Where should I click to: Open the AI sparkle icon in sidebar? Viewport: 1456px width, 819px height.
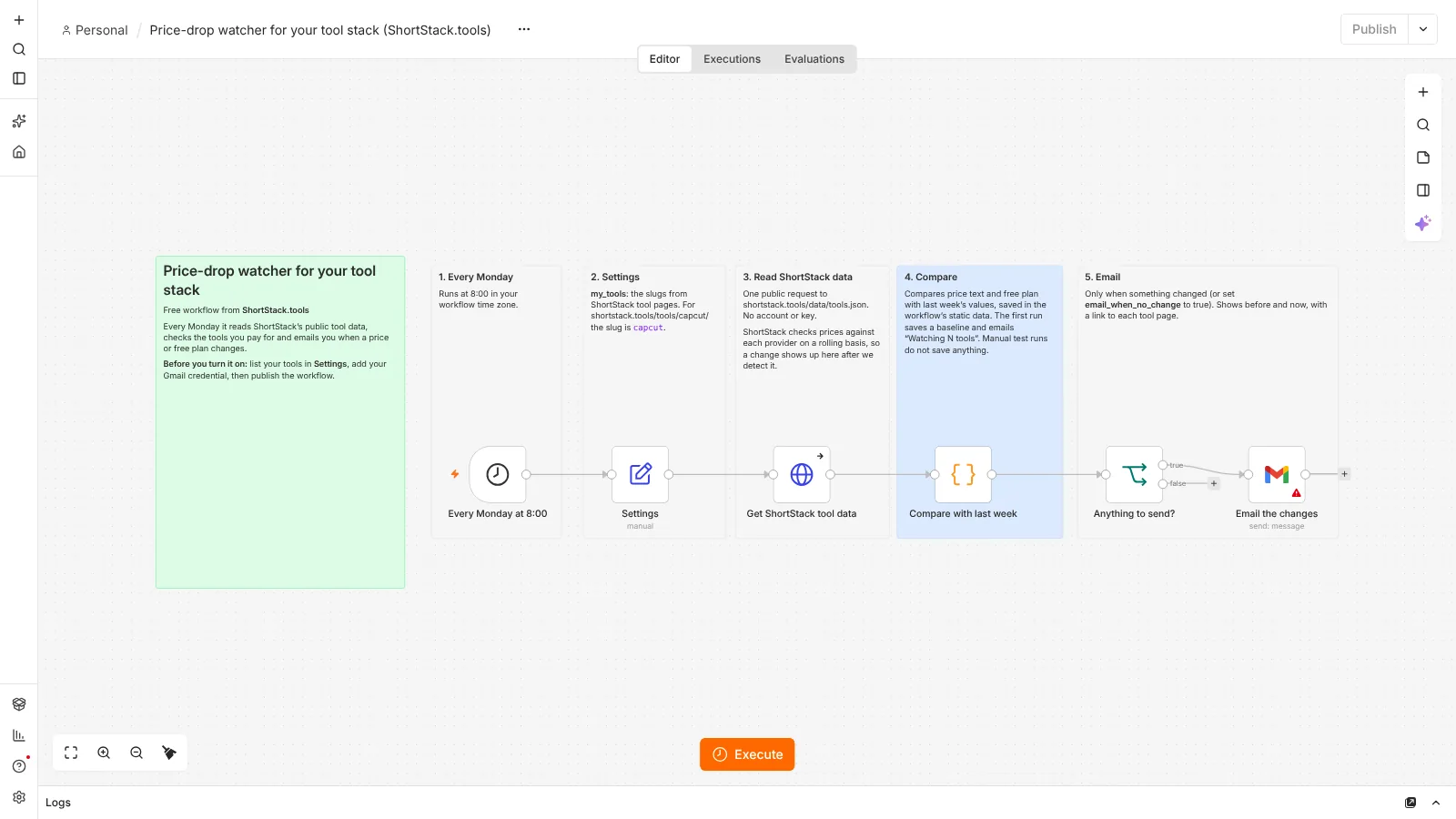[19, 121]
